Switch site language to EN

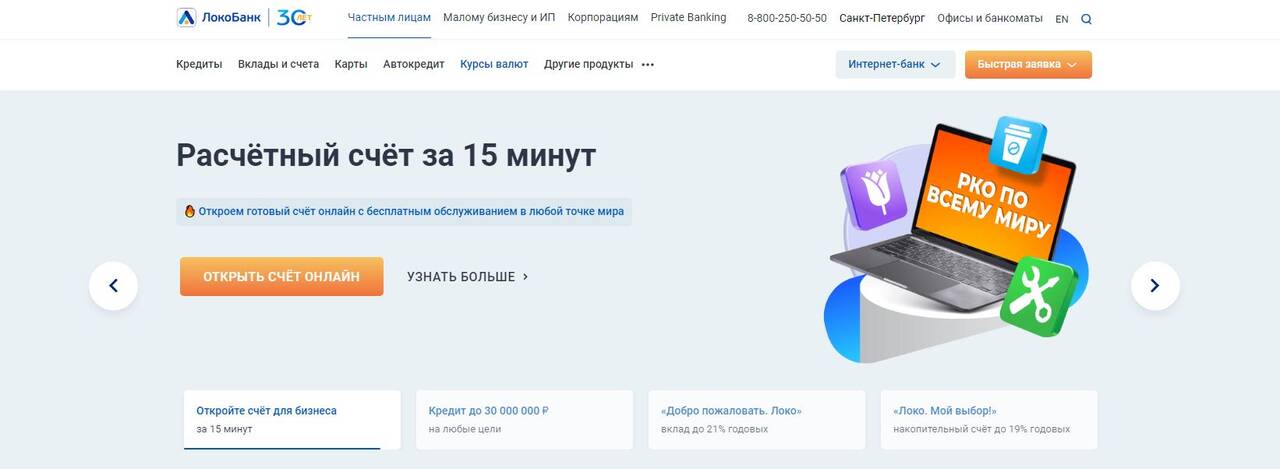(1061, 19)
